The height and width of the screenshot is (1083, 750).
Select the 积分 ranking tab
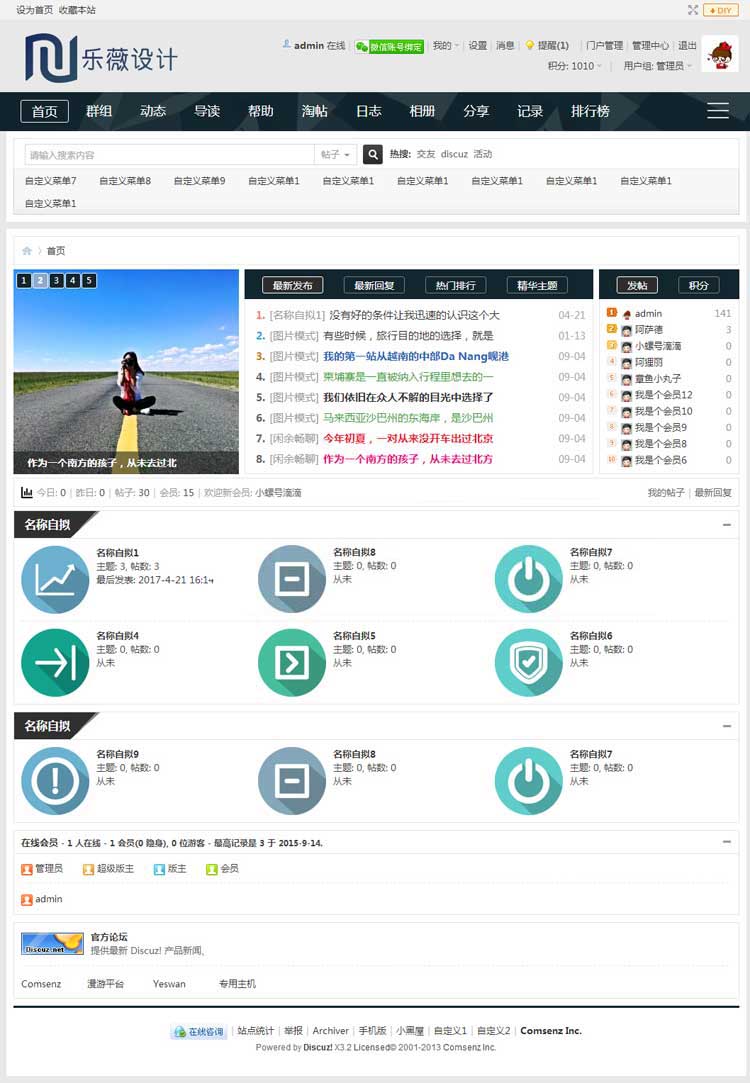698,285
